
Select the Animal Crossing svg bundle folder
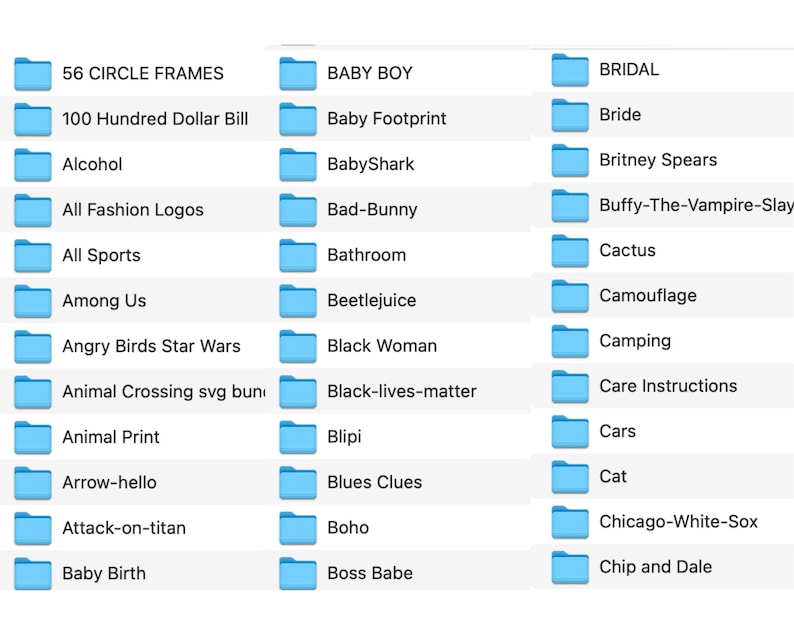click(133, 391)
